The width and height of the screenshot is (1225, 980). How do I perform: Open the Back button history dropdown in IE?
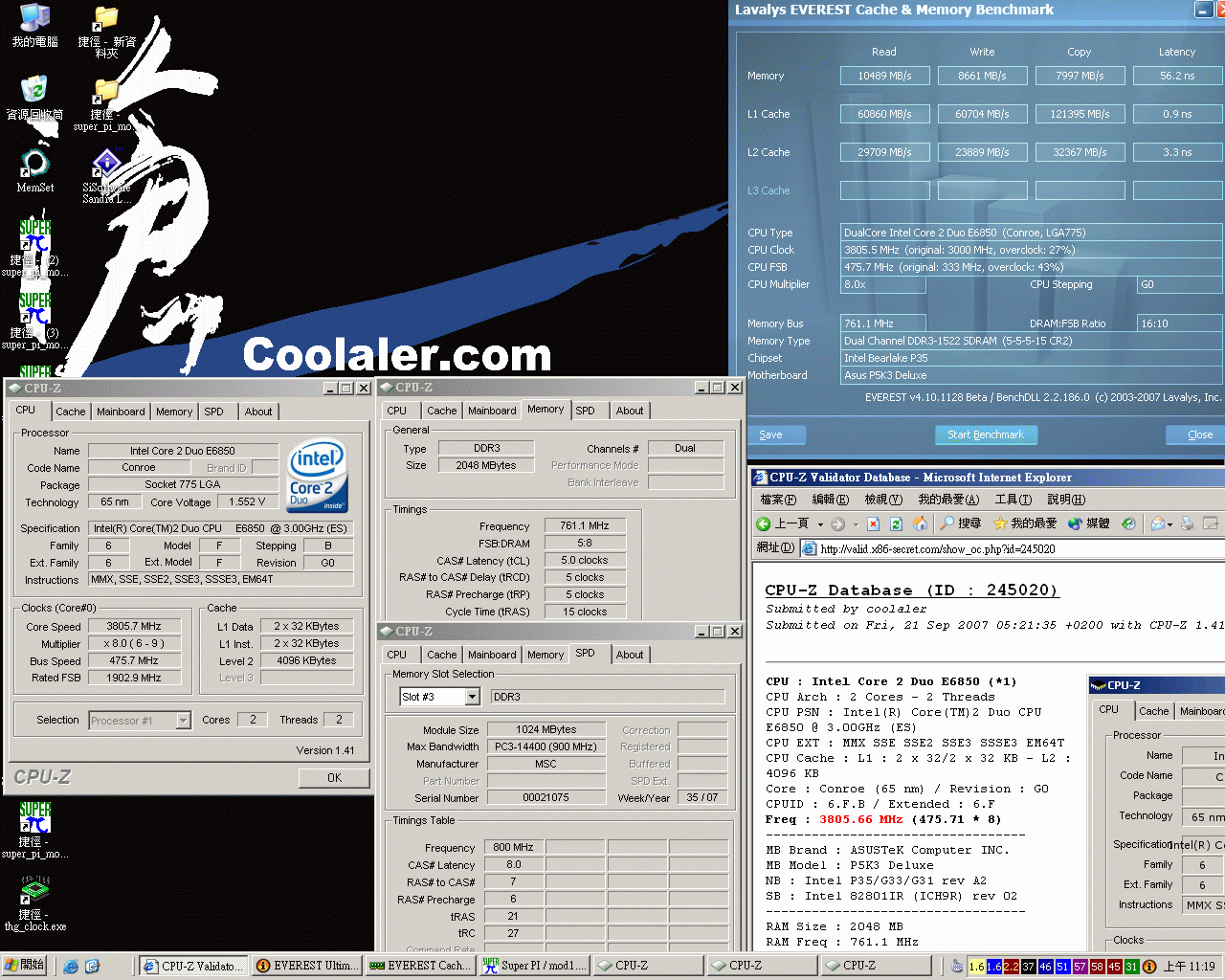[820, 524]
